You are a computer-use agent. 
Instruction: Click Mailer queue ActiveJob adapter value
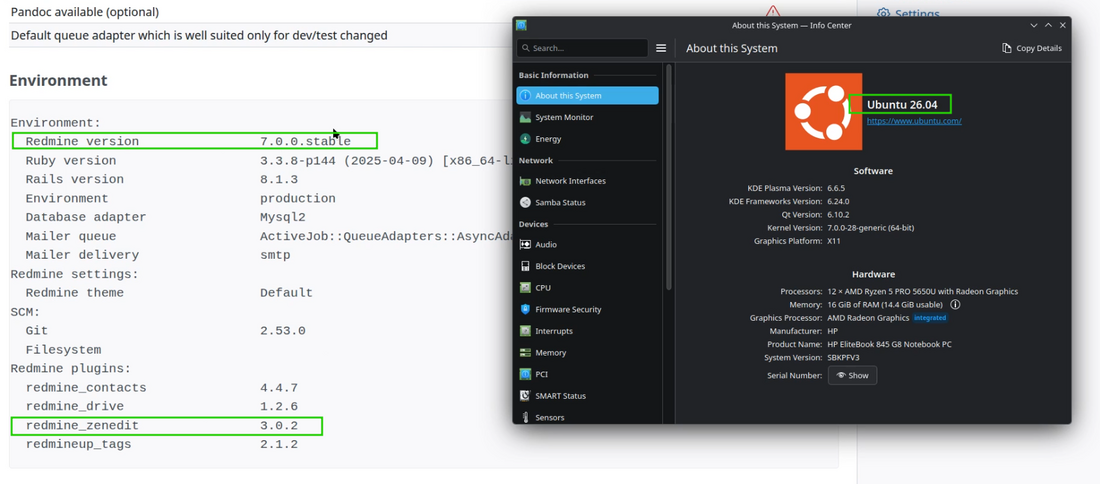tap(387, 236)
